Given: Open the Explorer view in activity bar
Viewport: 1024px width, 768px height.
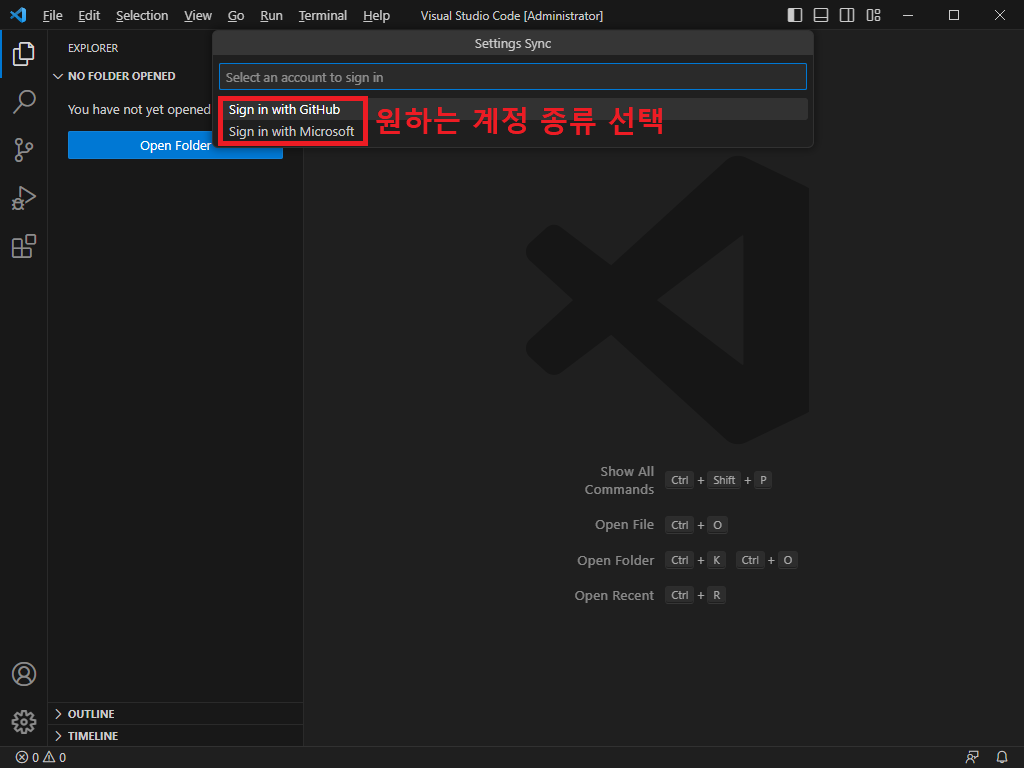Looking at the screenshot, I should 23,54.
